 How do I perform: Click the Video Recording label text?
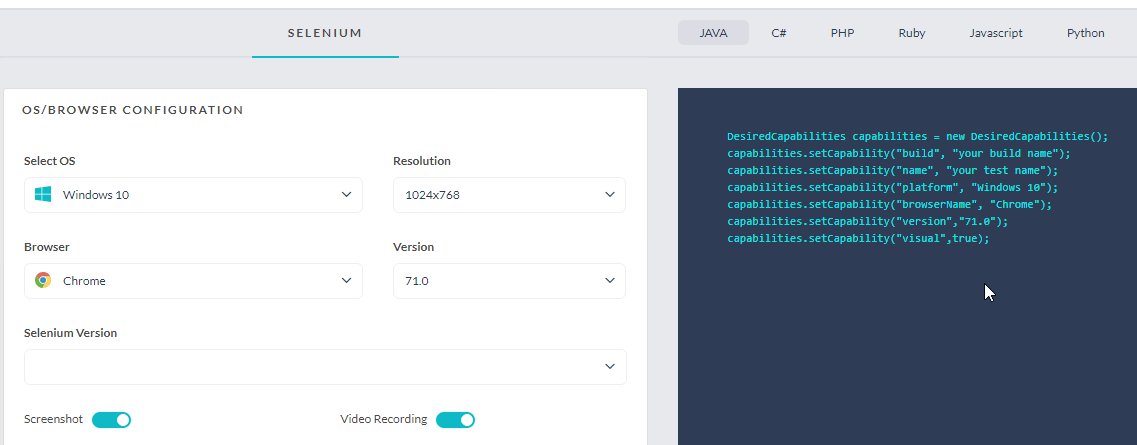(x=384, y=419)
